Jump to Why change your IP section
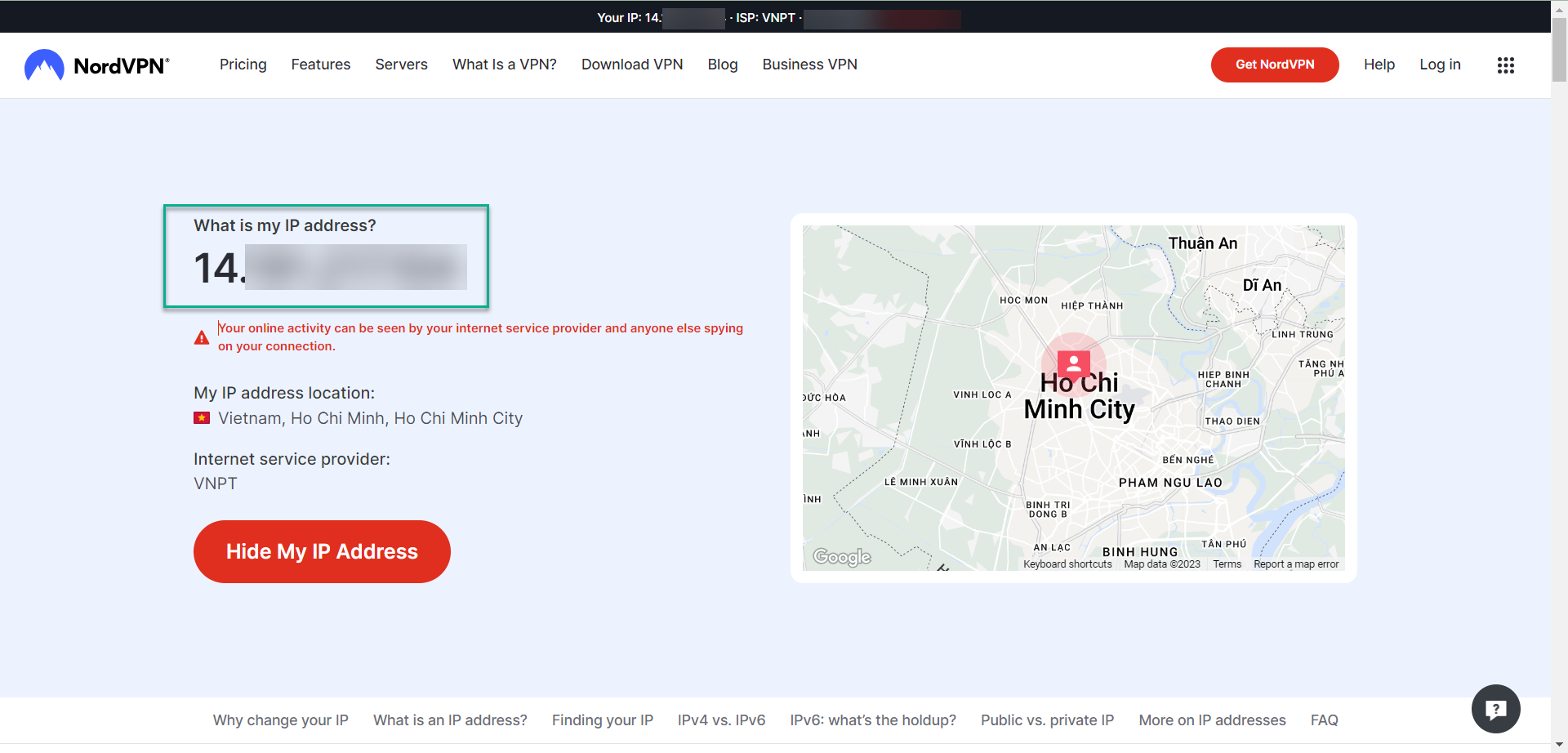Viewport: 1568px width, 753px height. coord(281,720)
